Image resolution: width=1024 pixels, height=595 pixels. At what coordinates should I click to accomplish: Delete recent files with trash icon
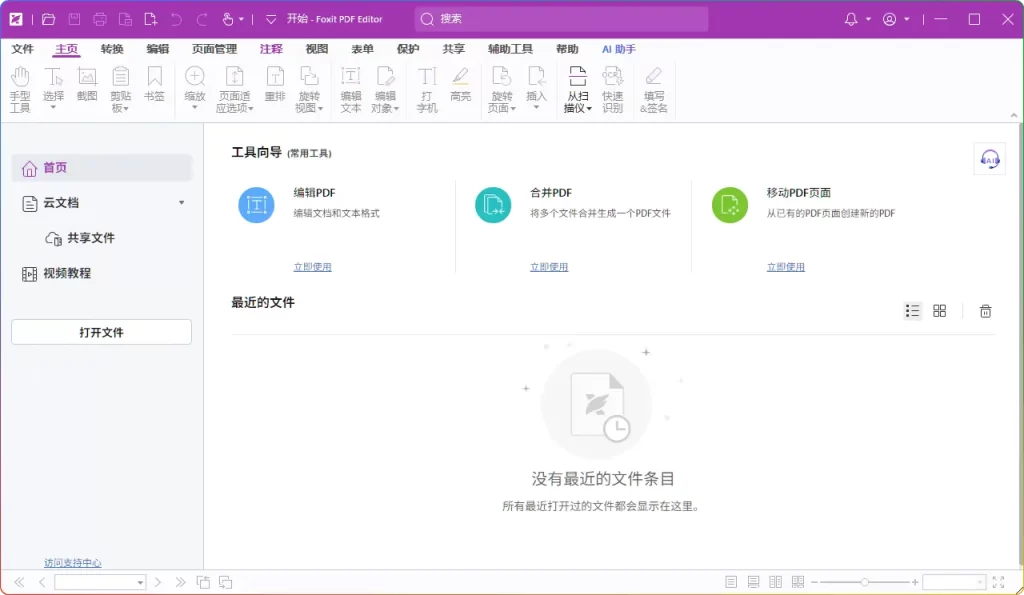pyautogui.click(x=985, y=311)
